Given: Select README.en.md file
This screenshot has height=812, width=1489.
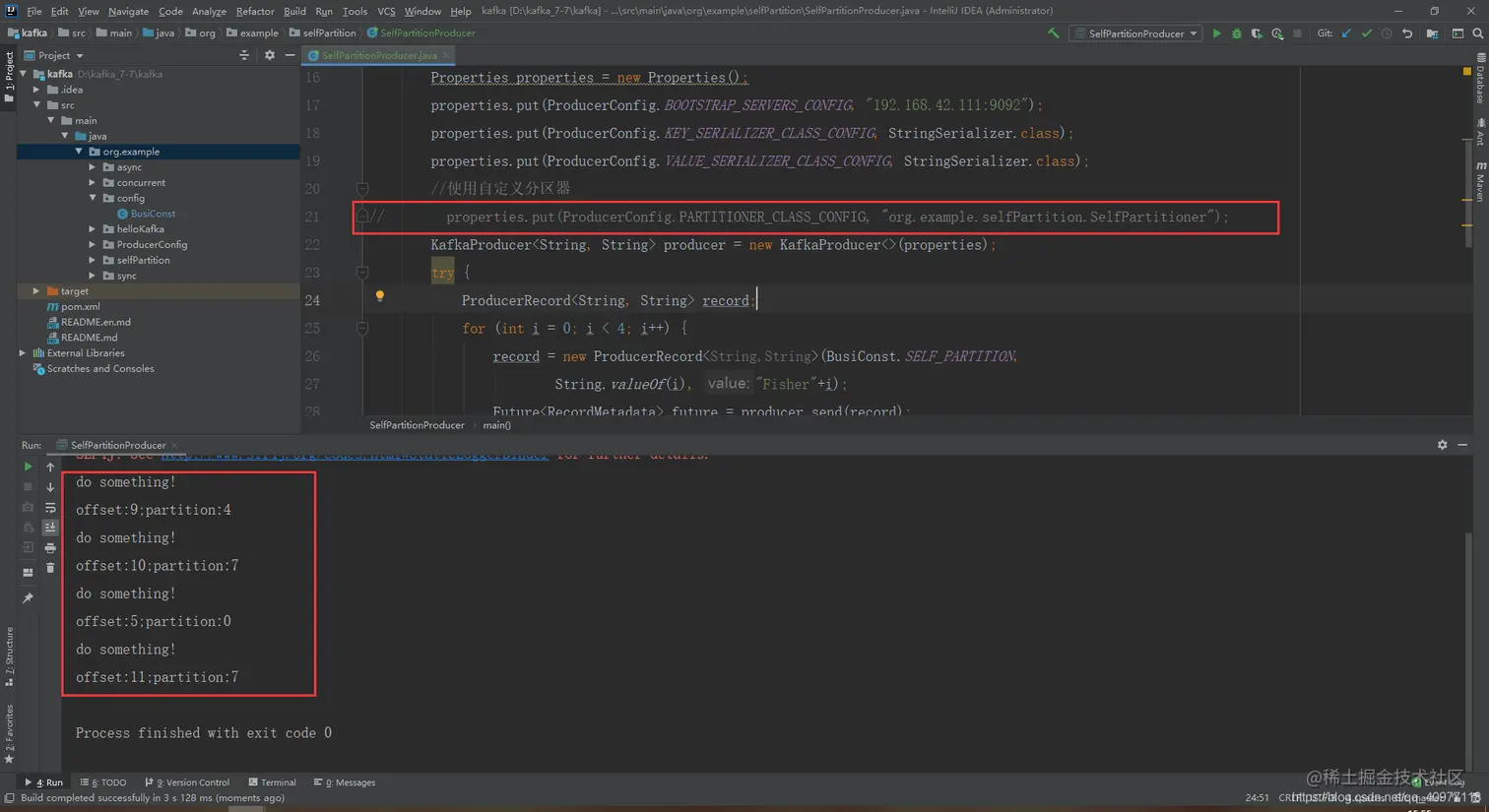Looking at the screenshot, I should click(96, 322).
